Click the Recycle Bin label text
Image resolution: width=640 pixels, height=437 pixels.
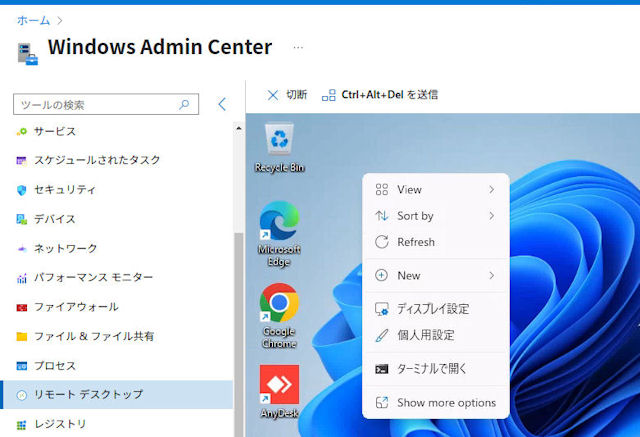point(280,168)
